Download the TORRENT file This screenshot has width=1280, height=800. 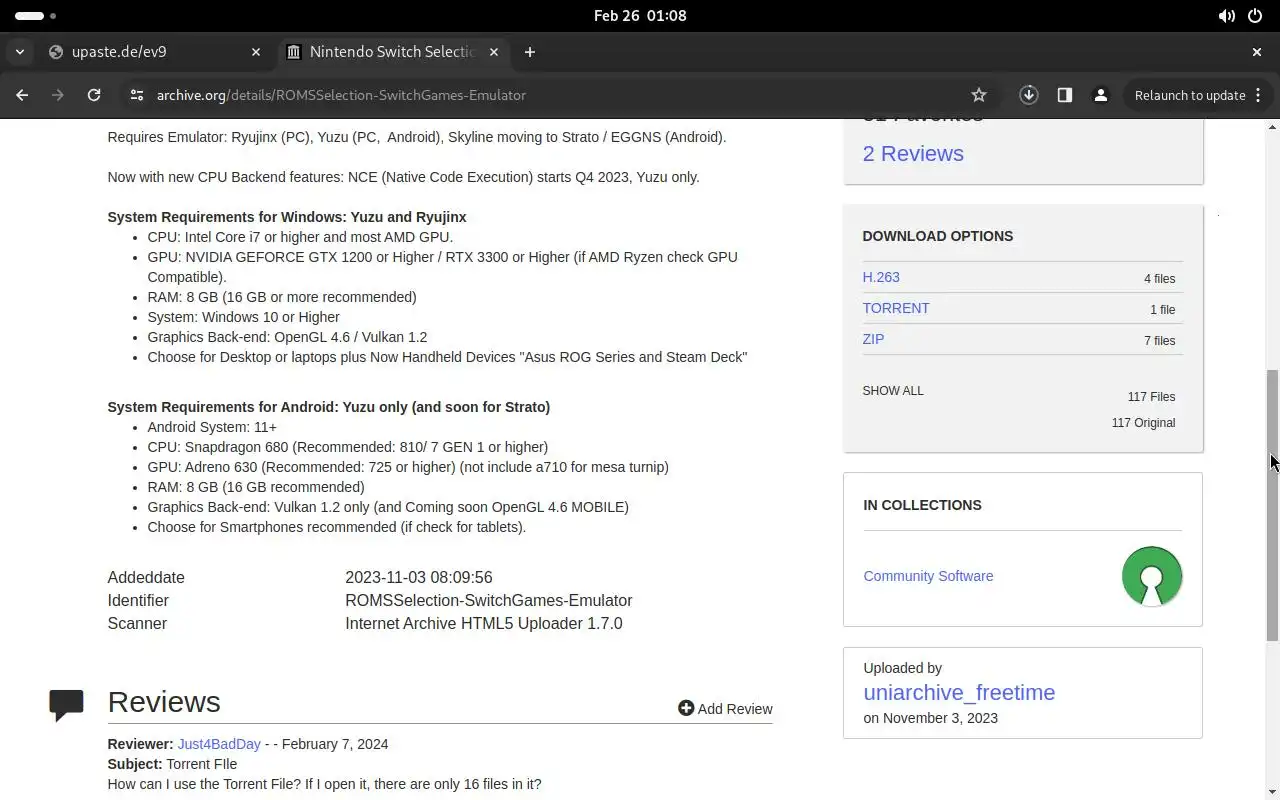(896, 308)
